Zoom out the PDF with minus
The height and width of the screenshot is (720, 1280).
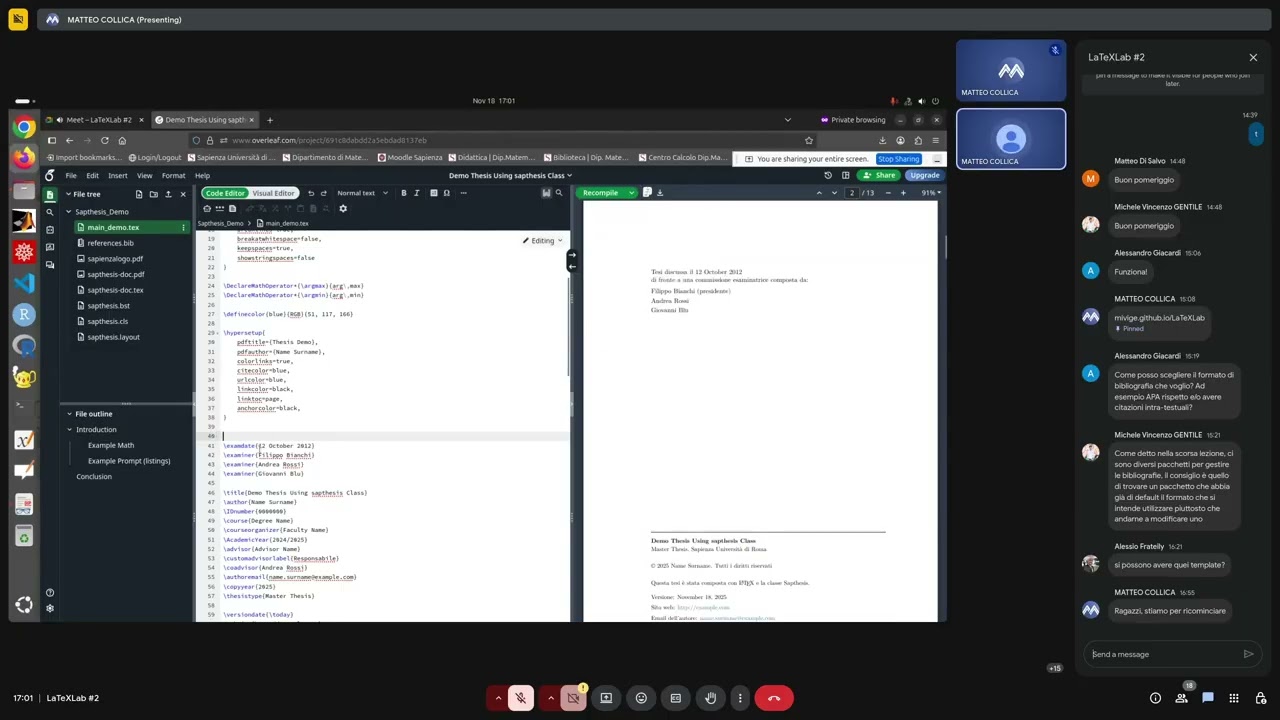(889, 193)
